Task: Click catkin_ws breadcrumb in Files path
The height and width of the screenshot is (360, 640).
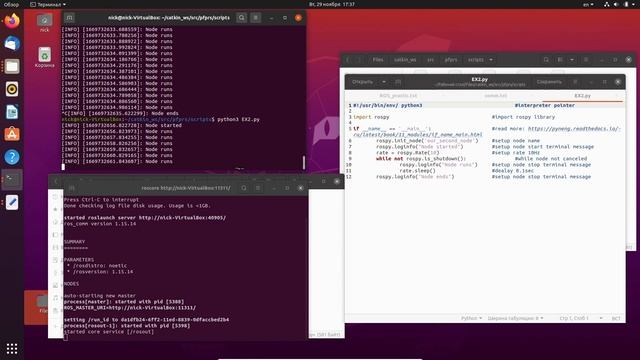Action: pos(405,60)
